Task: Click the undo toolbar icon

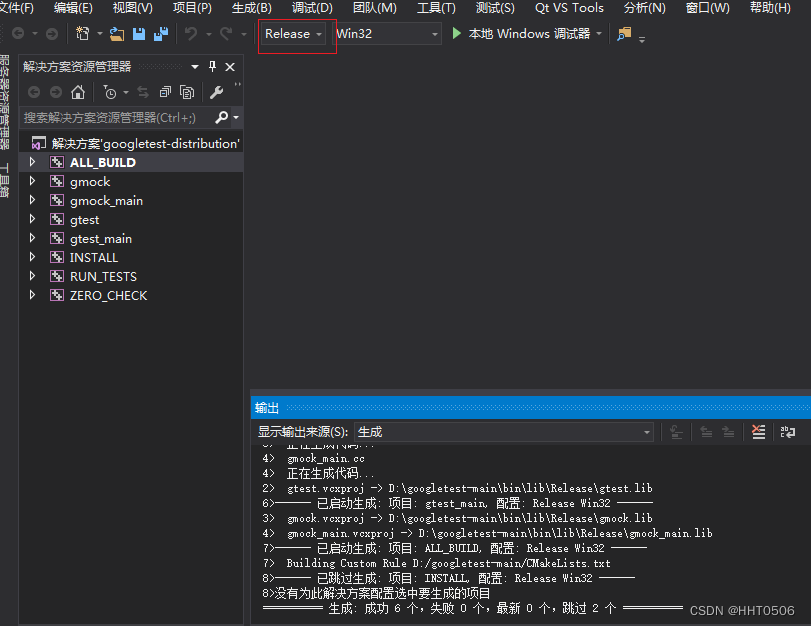Action: (x=191, y=34)
